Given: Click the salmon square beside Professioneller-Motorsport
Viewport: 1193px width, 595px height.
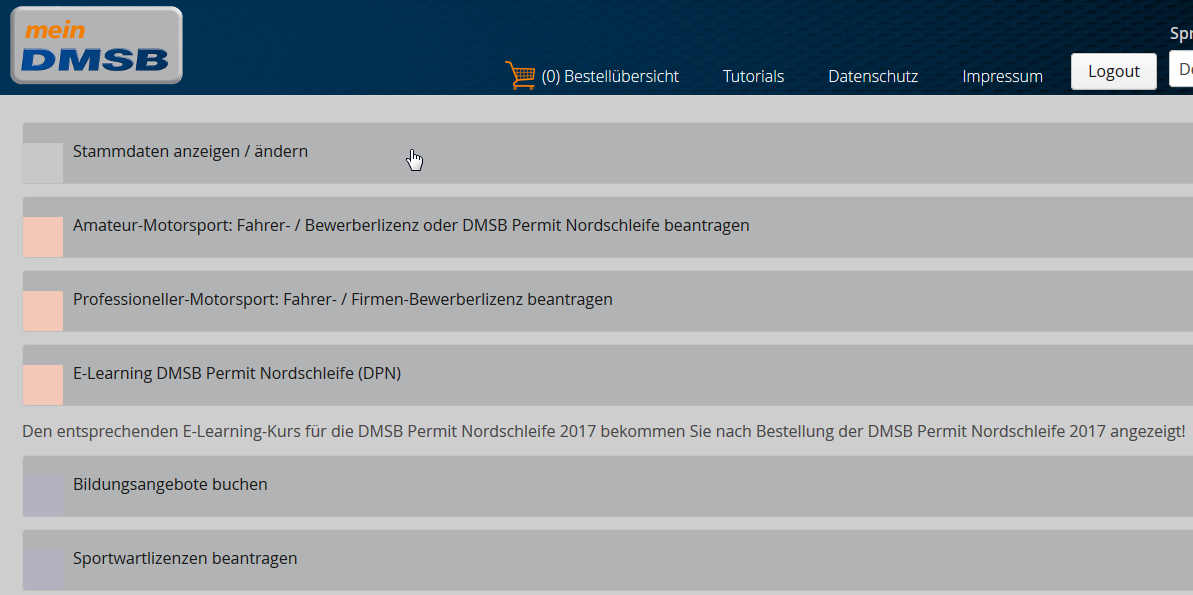Looking at the screenshot, I should (x=43, y=311).
